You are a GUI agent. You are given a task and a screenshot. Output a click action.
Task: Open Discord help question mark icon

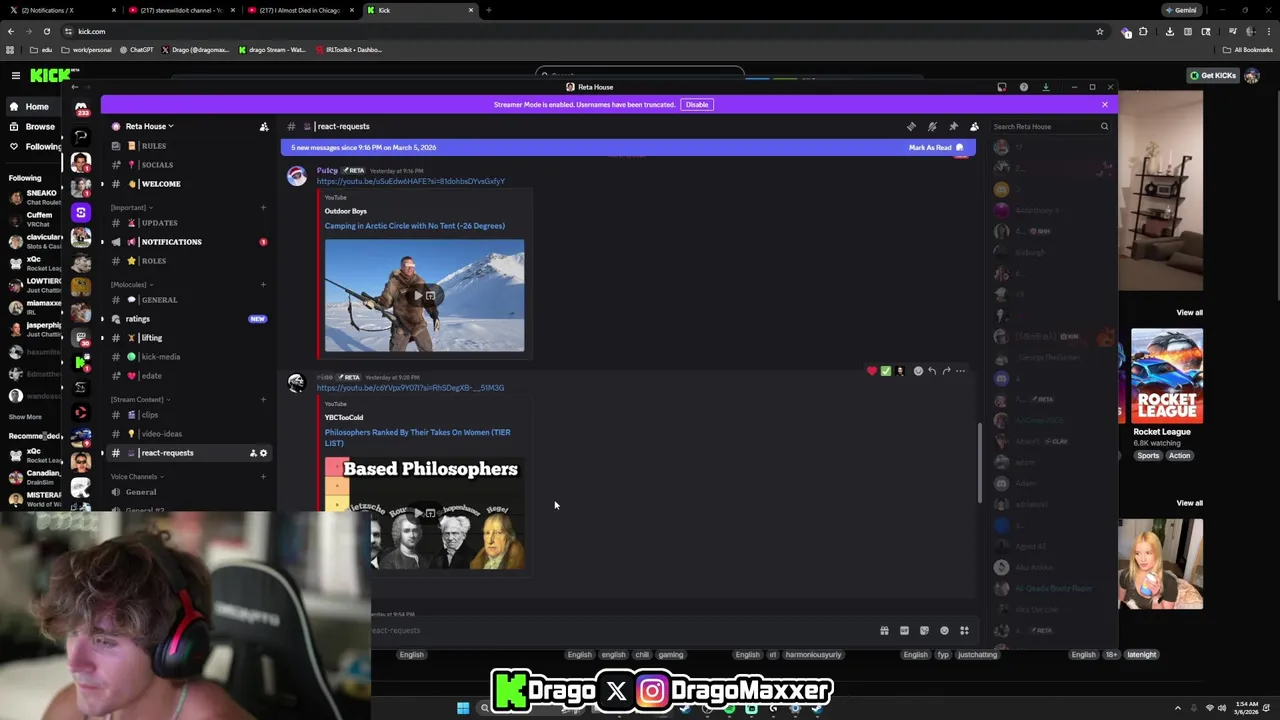pyautogui.click(x=1023, y=87)
